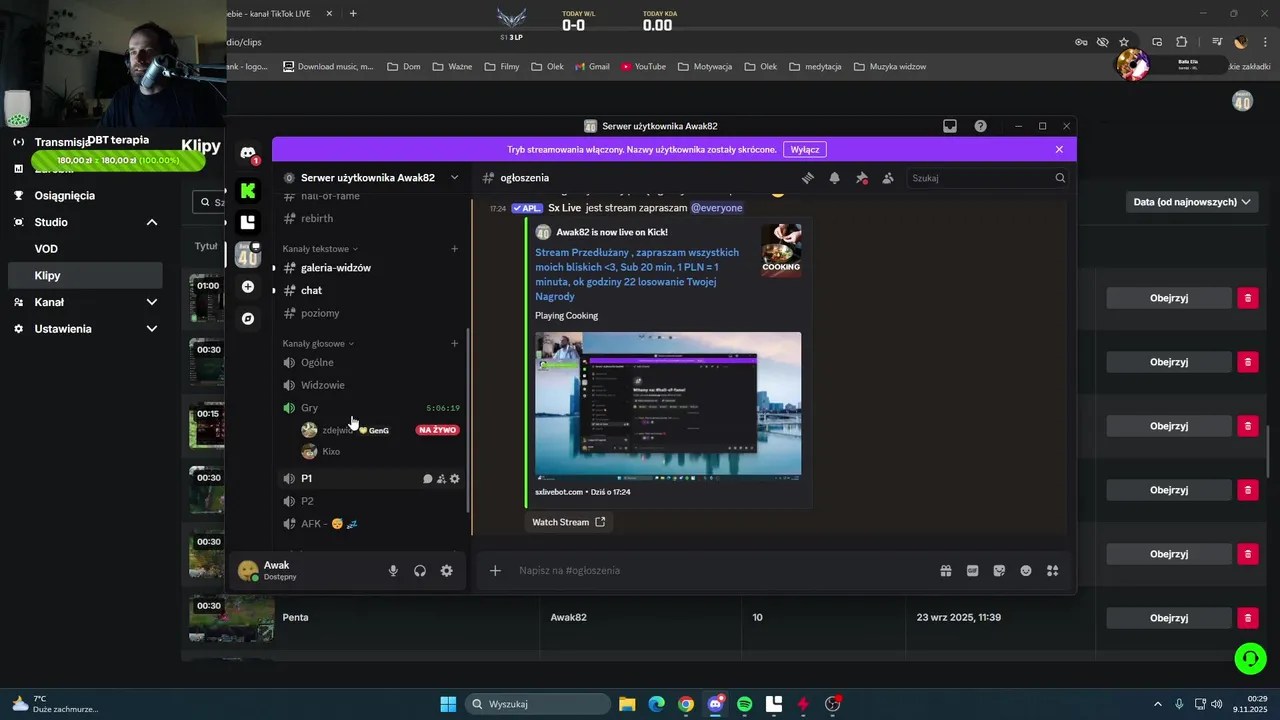Create a voice channel plus icon

454,344
